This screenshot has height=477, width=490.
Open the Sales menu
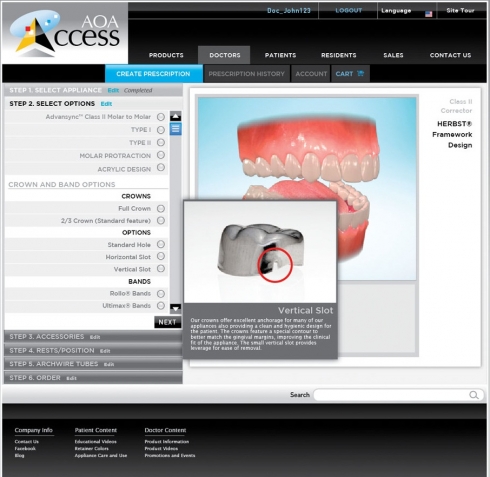(x=393, y=55)
